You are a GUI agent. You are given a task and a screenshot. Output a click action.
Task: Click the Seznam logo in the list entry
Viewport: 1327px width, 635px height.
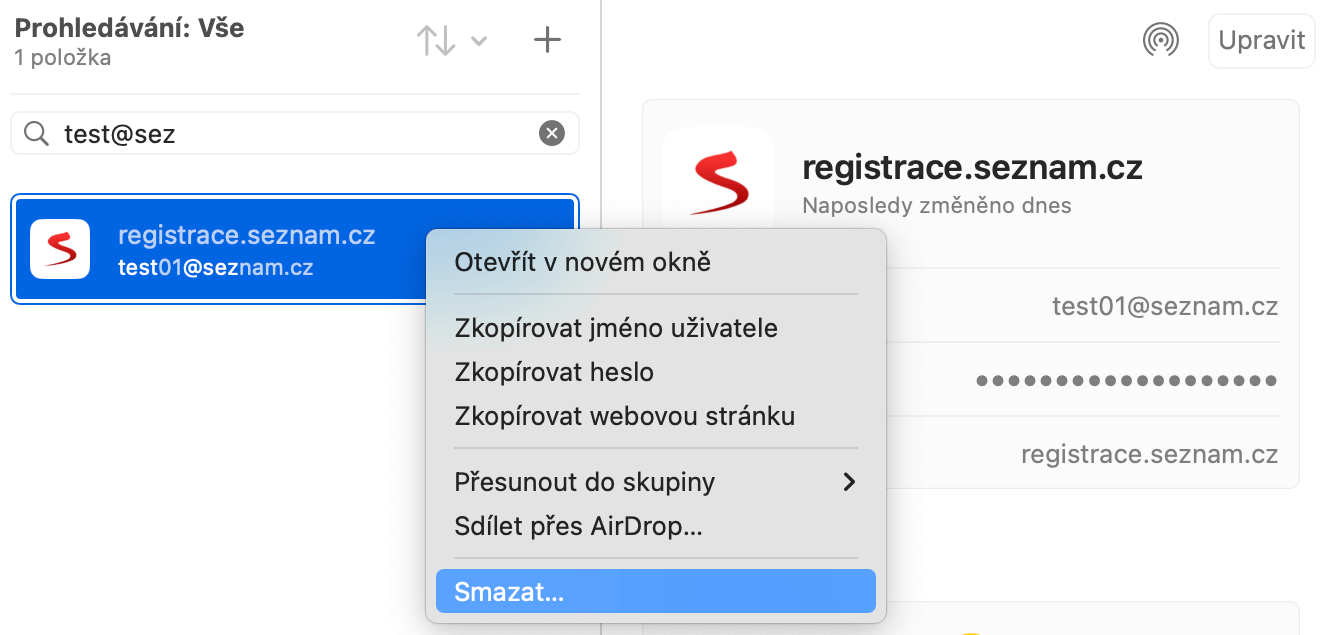(60, 249)
